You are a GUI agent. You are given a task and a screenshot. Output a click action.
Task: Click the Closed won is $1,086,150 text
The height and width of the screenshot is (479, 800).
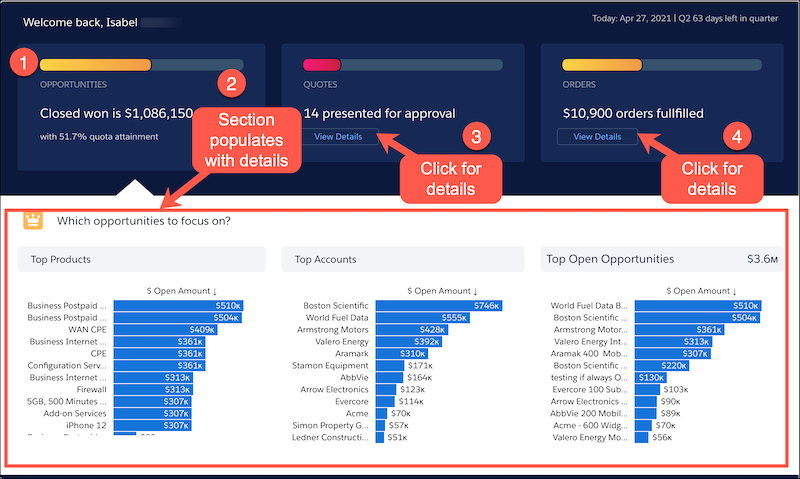click(116, 113)
